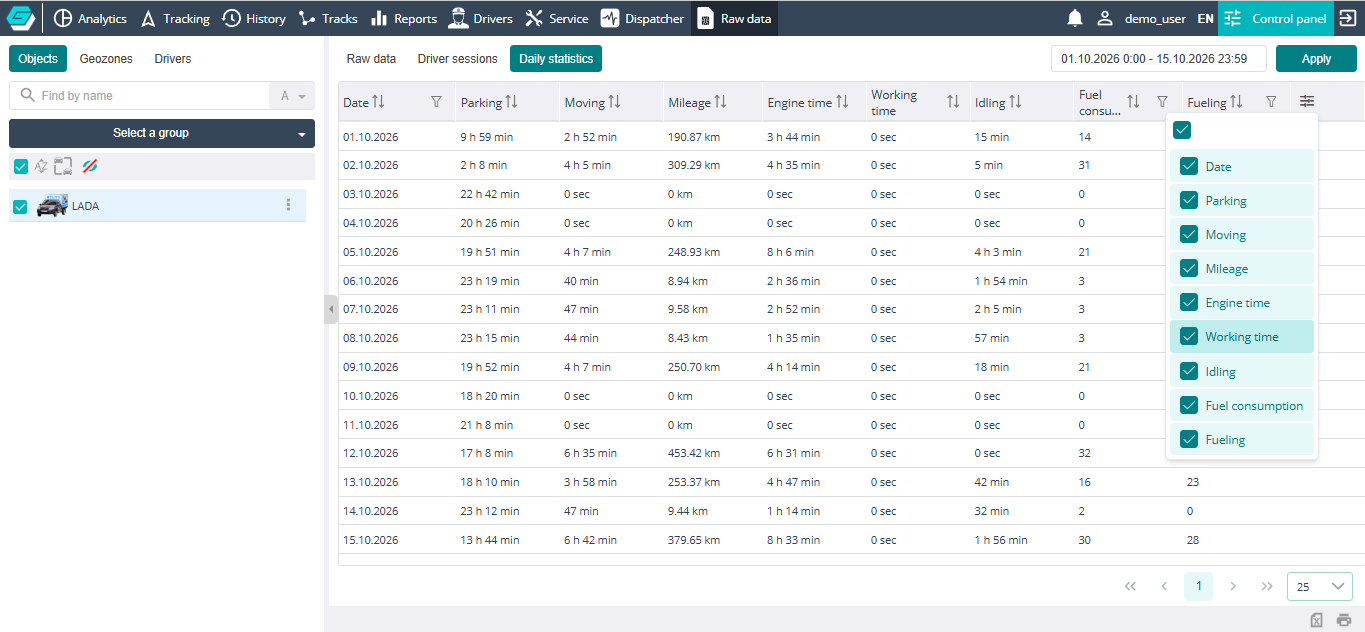The height and width of the screenshot is (632, 1365).
Task: Open the rows per page dropdown
Action: click(1319, 586)
